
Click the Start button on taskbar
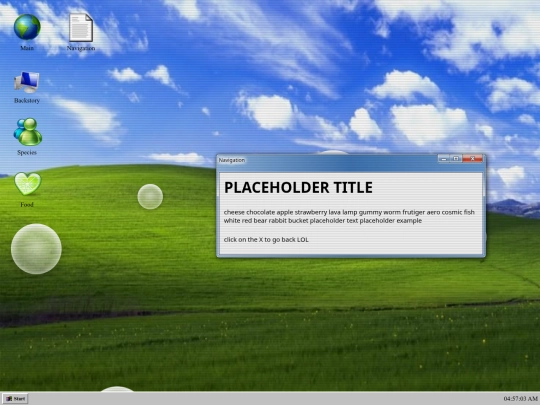click(16, 399)
